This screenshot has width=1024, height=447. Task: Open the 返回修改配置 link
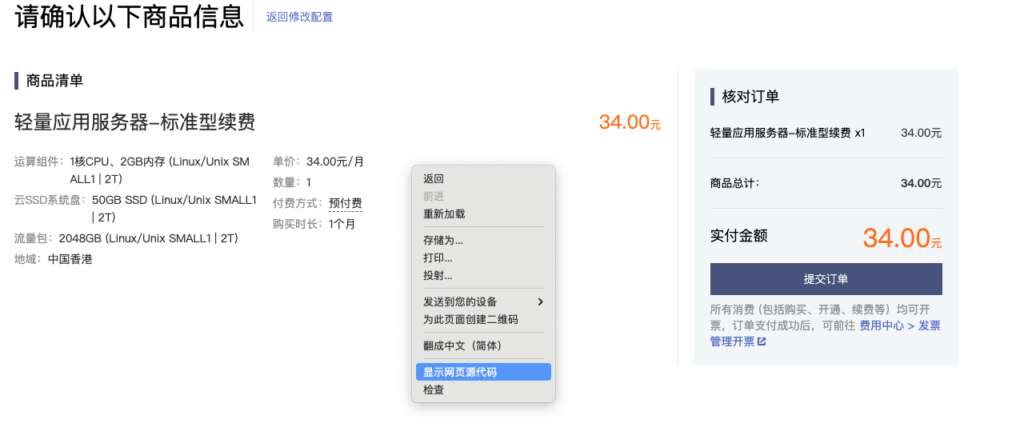(x=300, y=17)
